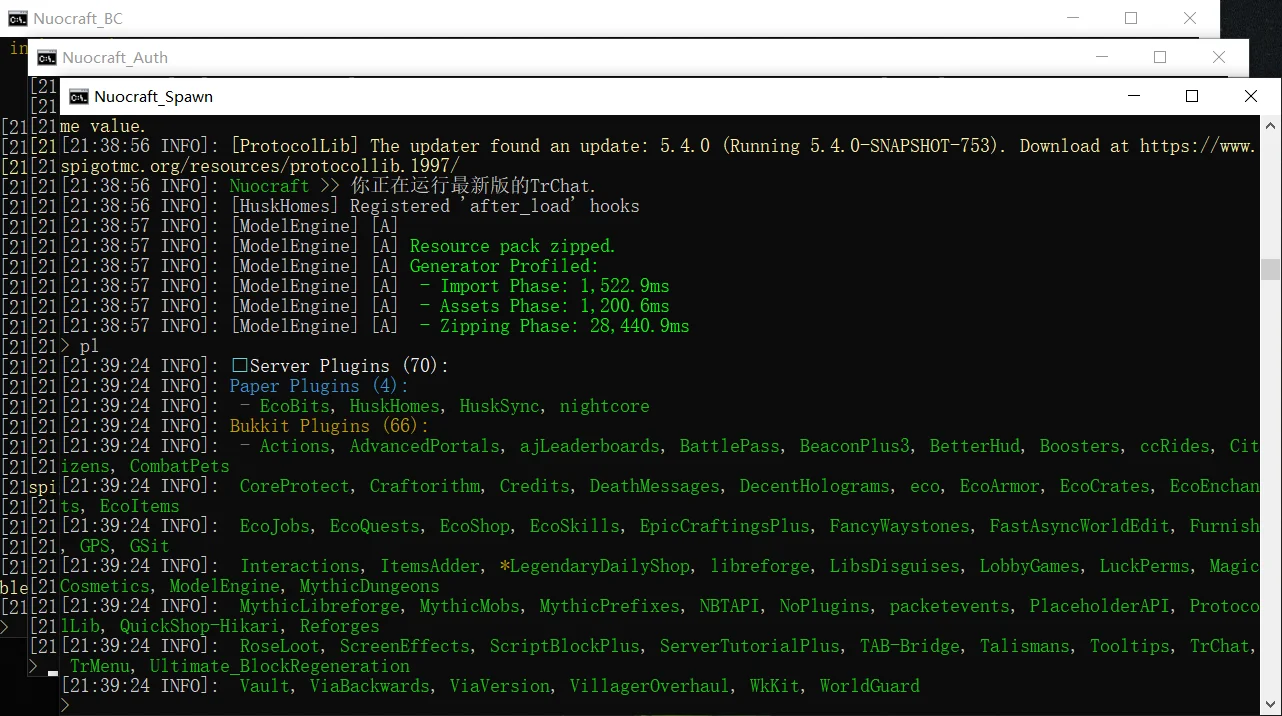
Task: Click the plugin name 'VillagerOverhaul'
Action: (x=650, y=686)
